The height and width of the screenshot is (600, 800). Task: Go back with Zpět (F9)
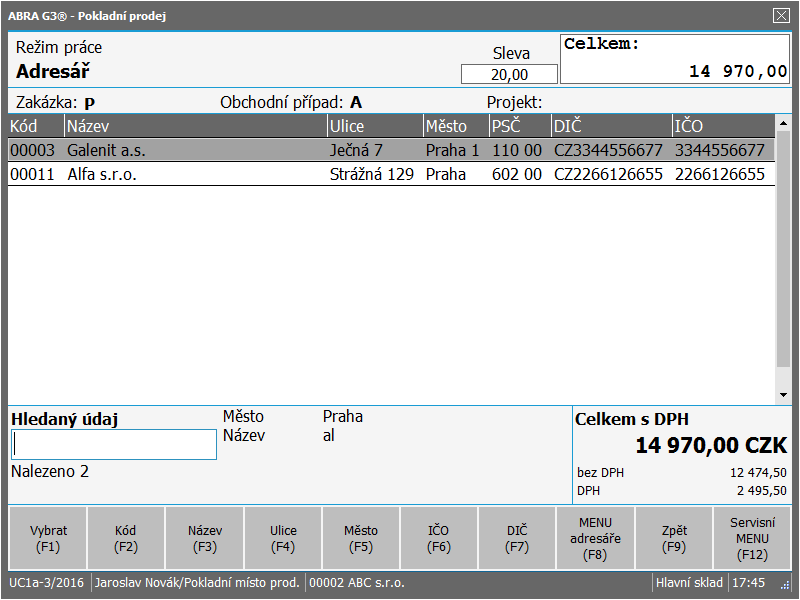(674, 538)
